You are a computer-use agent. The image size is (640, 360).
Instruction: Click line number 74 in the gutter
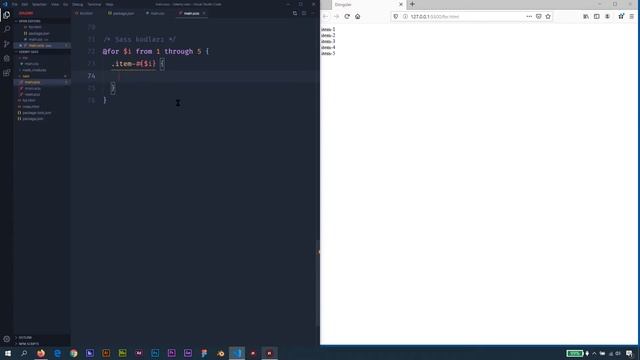(x=91, y=76)
